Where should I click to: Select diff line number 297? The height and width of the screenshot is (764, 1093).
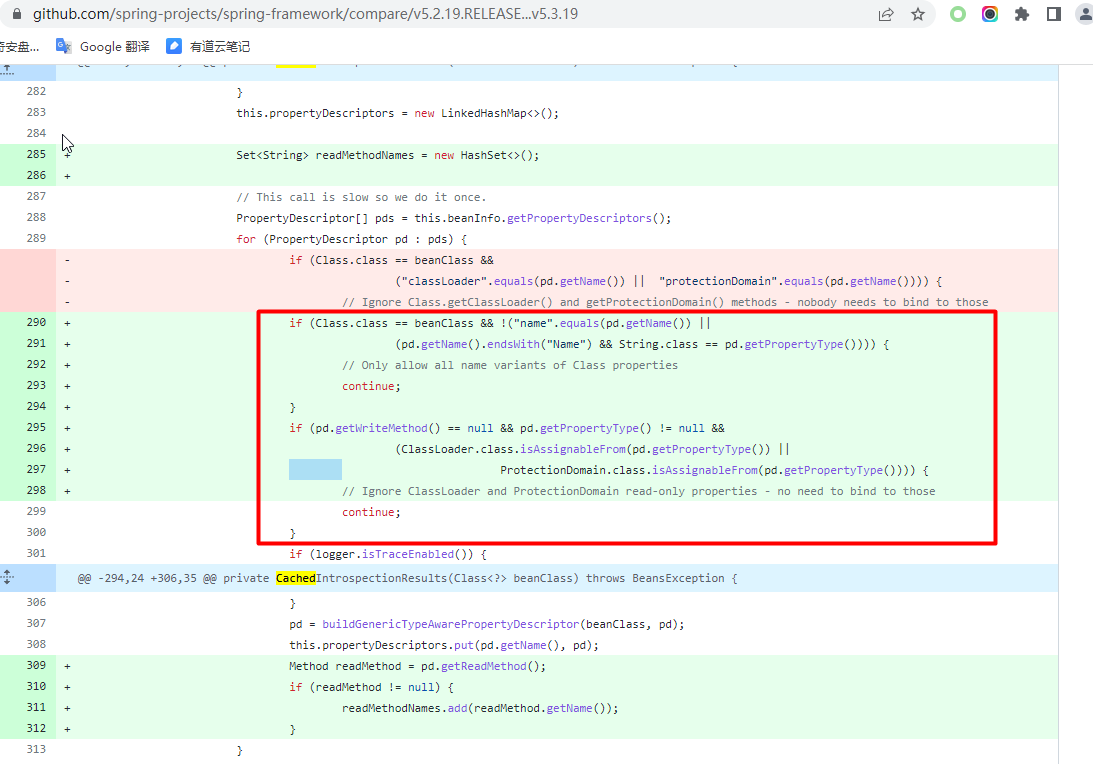coord(36,469)
